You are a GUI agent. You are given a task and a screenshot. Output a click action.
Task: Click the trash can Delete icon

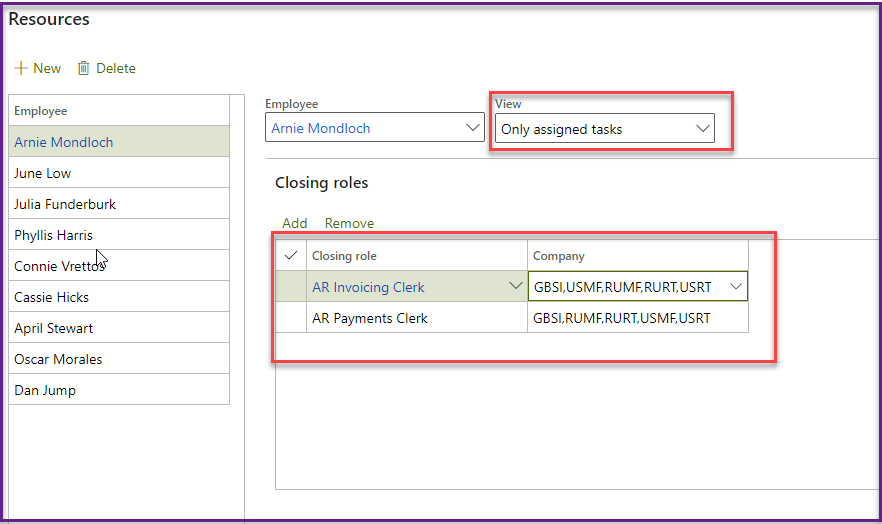pos(84,69)
